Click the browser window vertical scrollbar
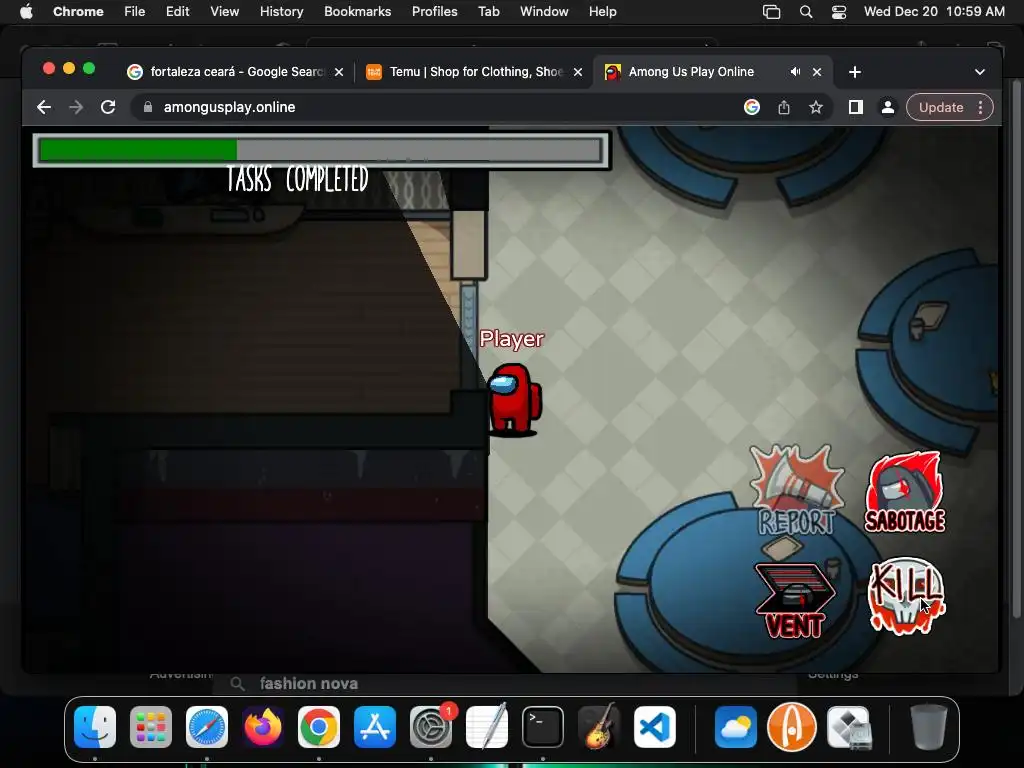Screen dimensions: 1024x768 (x=1016, y=349)
